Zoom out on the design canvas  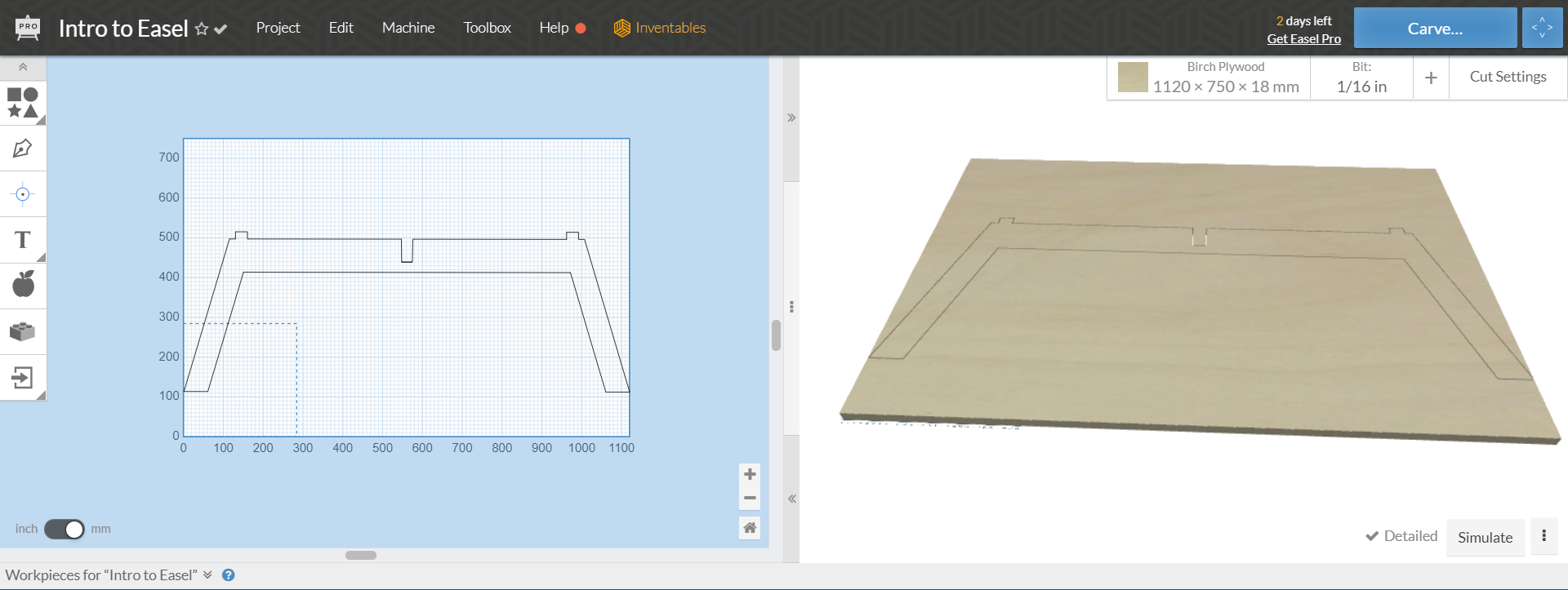click(750, 498)
